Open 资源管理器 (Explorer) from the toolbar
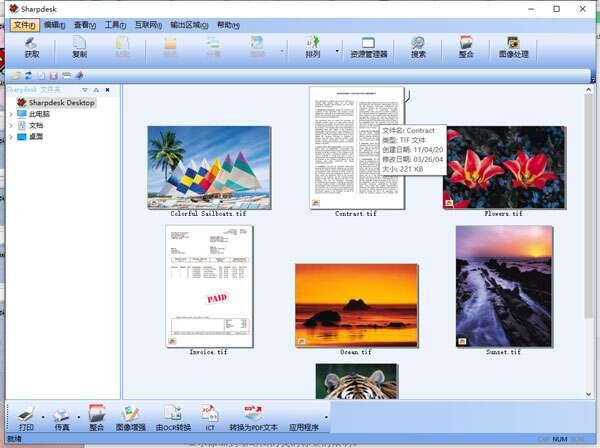The height and width of the screenshot is (448, 600). 368,46
